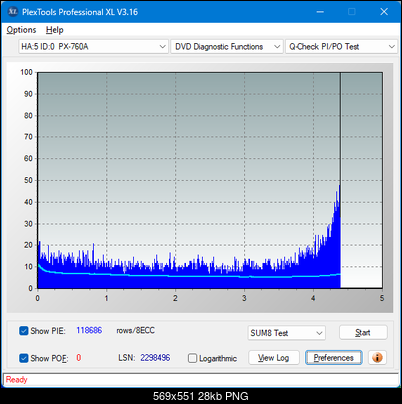
Task: Click the POF value 0
Action: click(x=79, y=358)
